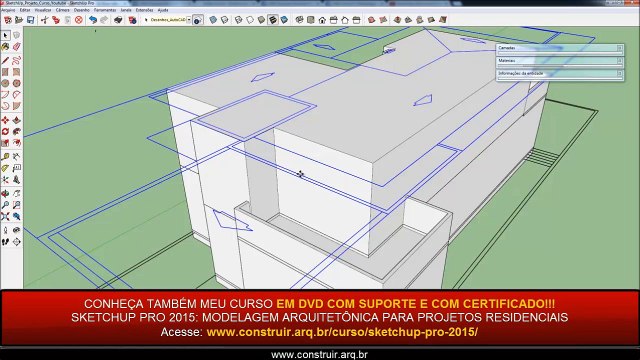
Task: Open the Câmera menu
Action: tap(62, 10)
